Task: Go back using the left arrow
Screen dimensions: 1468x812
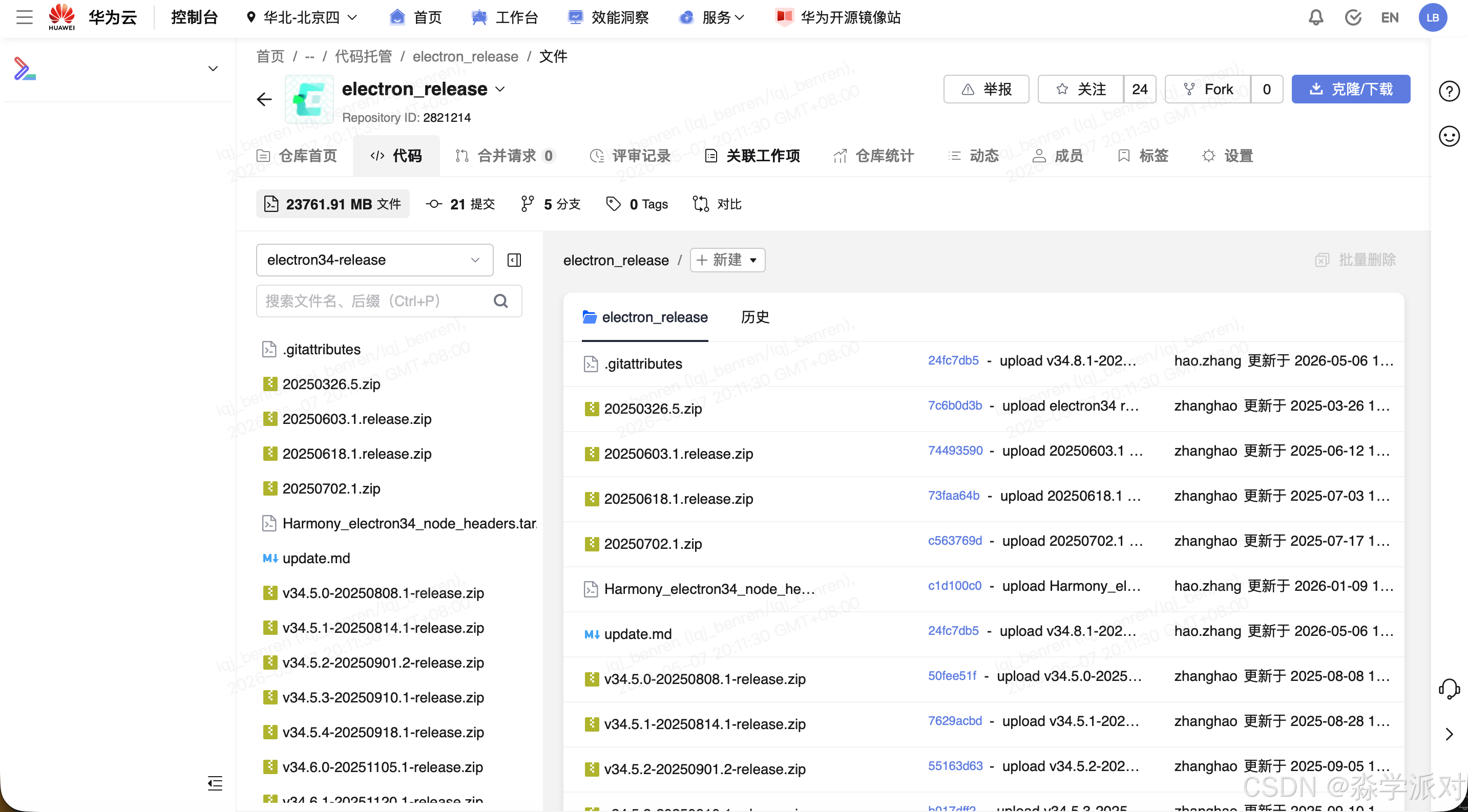Action: tap(264, 100)
